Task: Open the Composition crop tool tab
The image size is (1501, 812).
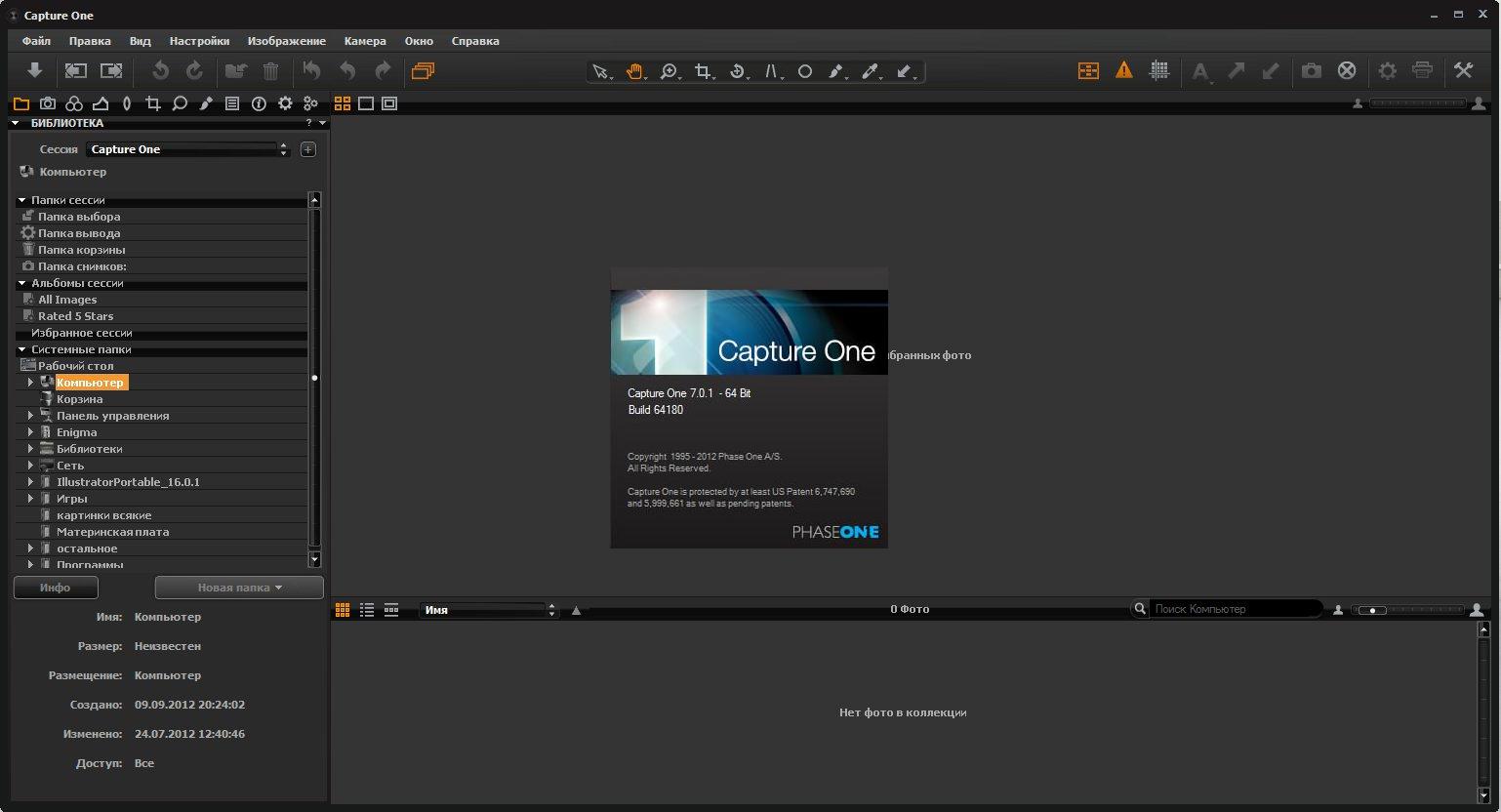Action: click(153, 103)
